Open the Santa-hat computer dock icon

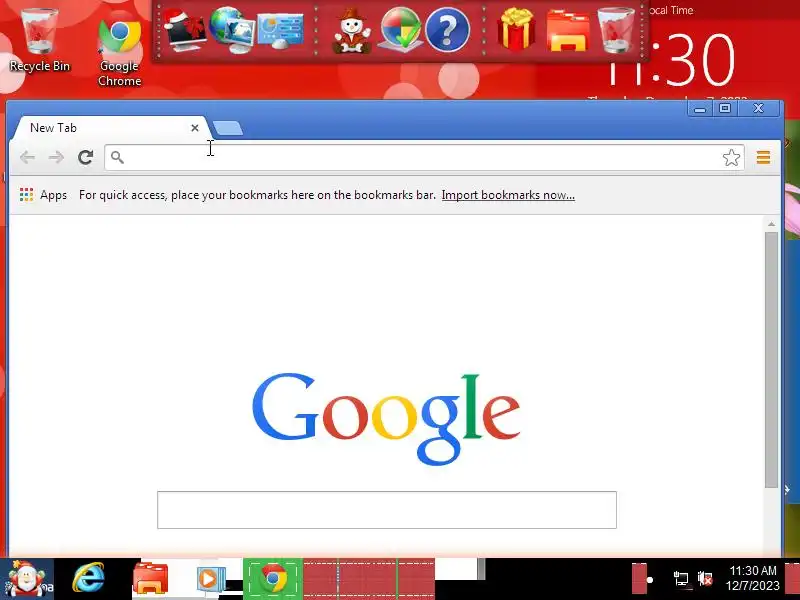185,31
